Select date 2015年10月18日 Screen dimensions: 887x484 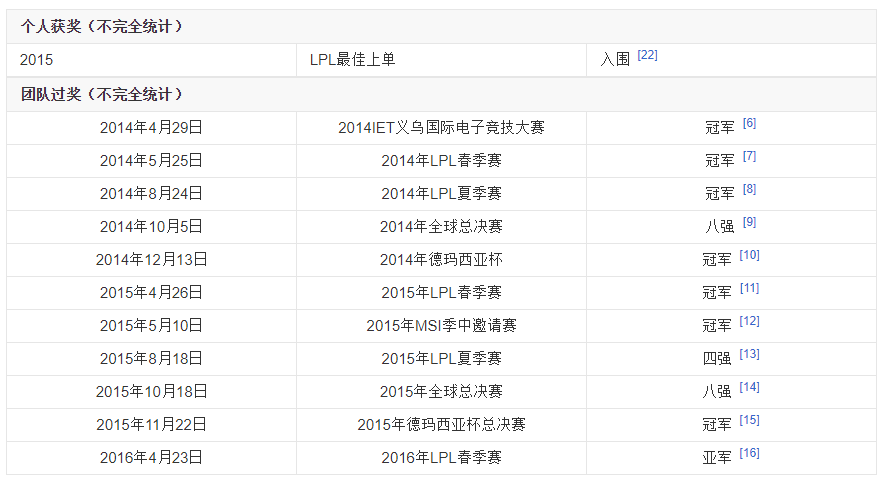click(x=151, y=391)
